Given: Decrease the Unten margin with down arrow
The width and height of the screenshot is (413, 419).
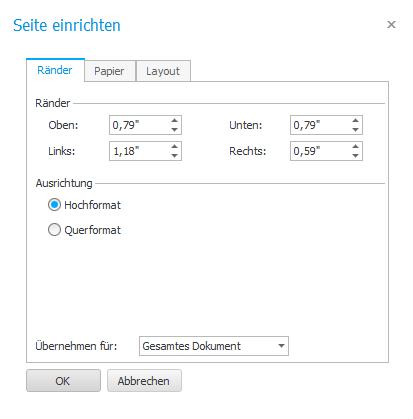Looking at the screenshot, I should tap(355, 129).
